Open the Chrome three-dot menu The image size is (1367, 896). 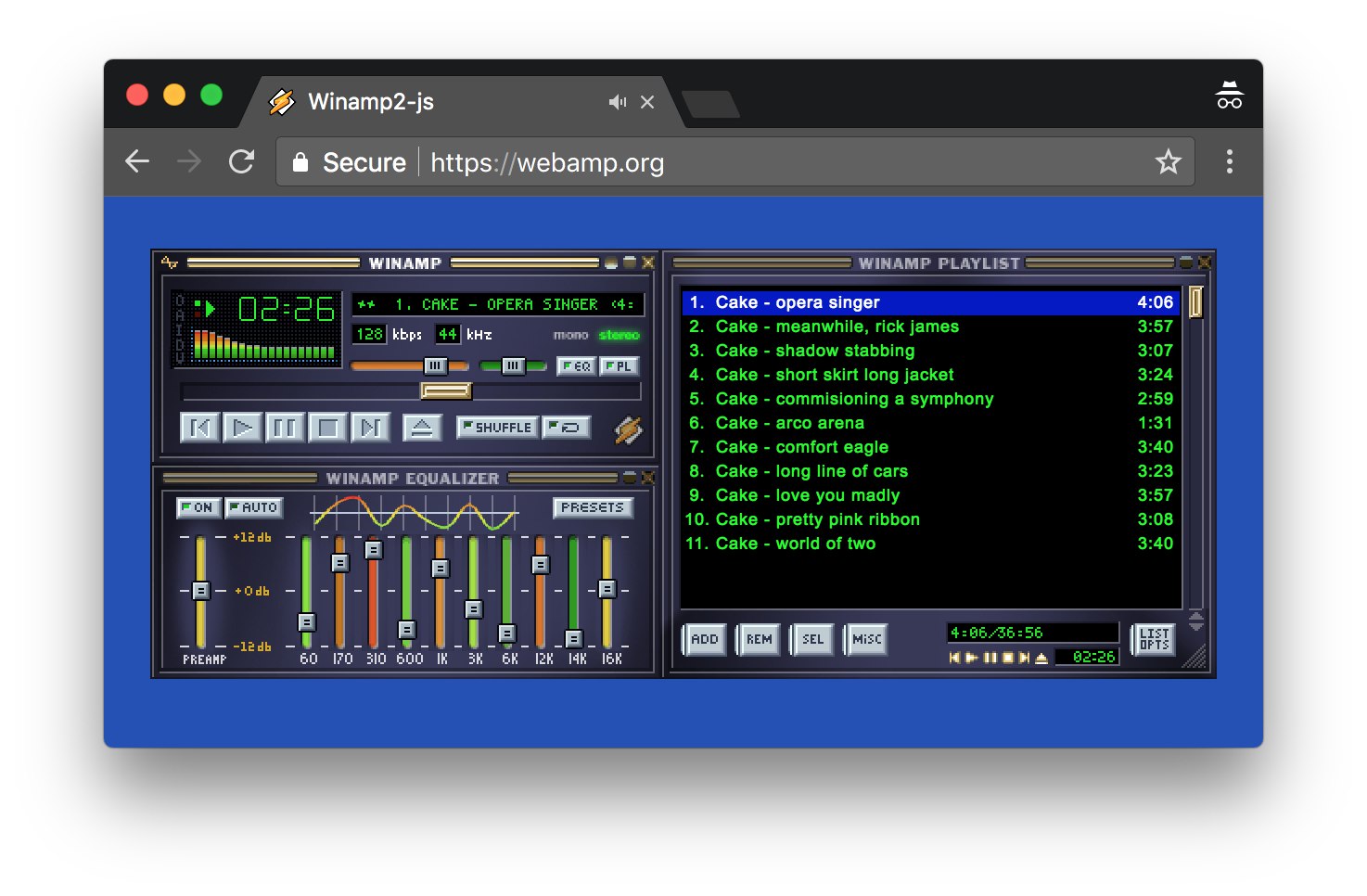[x=1229, y=161]
